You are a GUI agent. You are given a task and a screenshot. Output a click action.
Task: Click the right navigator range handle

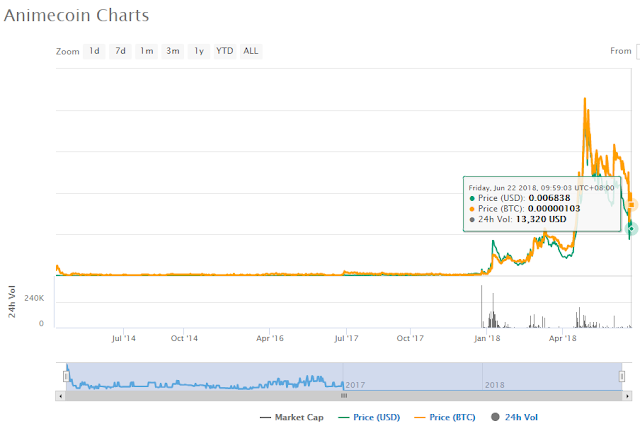click(622, 376)
